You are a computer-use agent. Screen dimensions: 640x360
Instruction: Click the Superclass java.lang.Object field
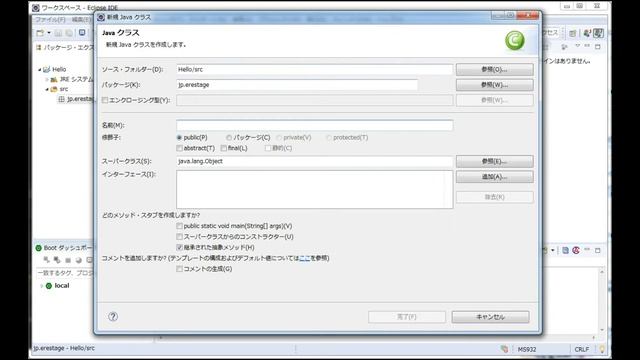coord(315,161)
